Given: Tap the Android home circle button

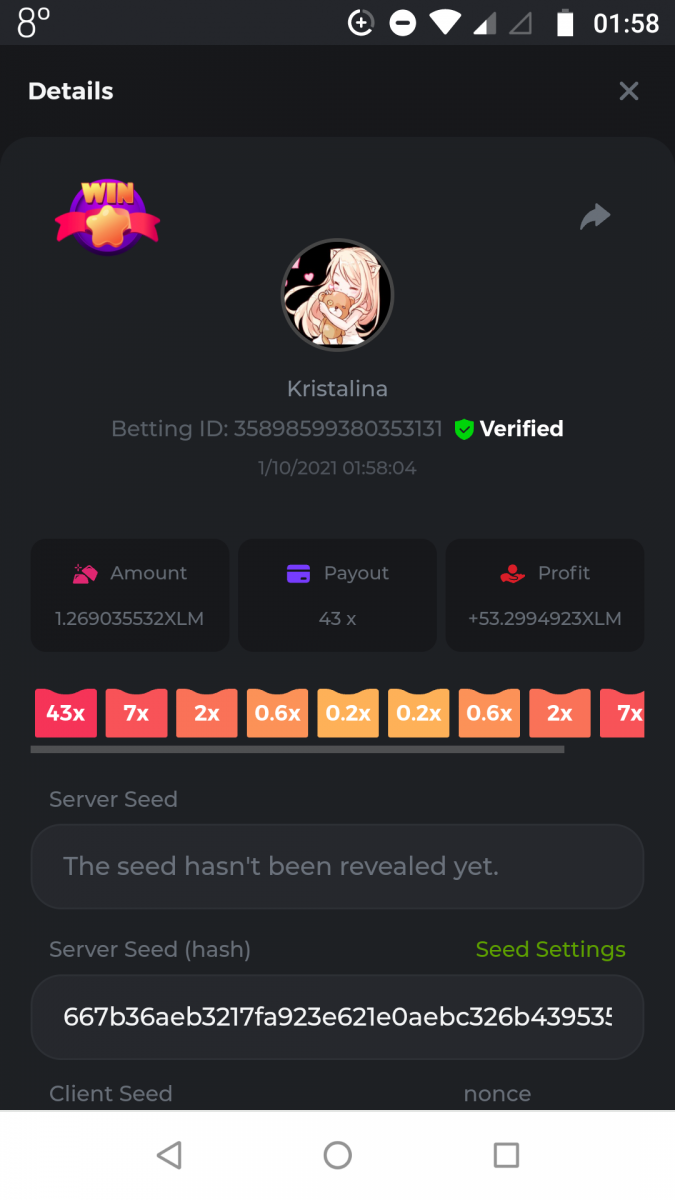Looking at the screenshot, I should pyautogui.click(x=337, y=1155).
